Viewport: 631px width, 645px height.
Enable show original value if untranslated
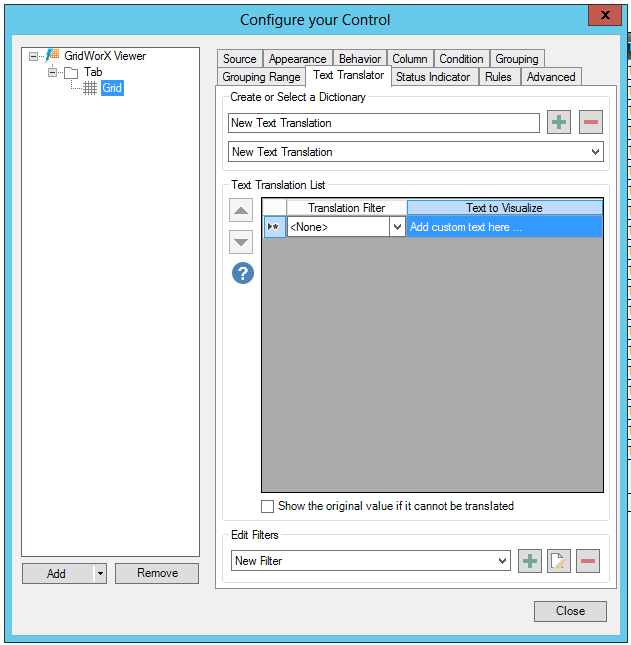pyautogui.click(x=267, y=506)
